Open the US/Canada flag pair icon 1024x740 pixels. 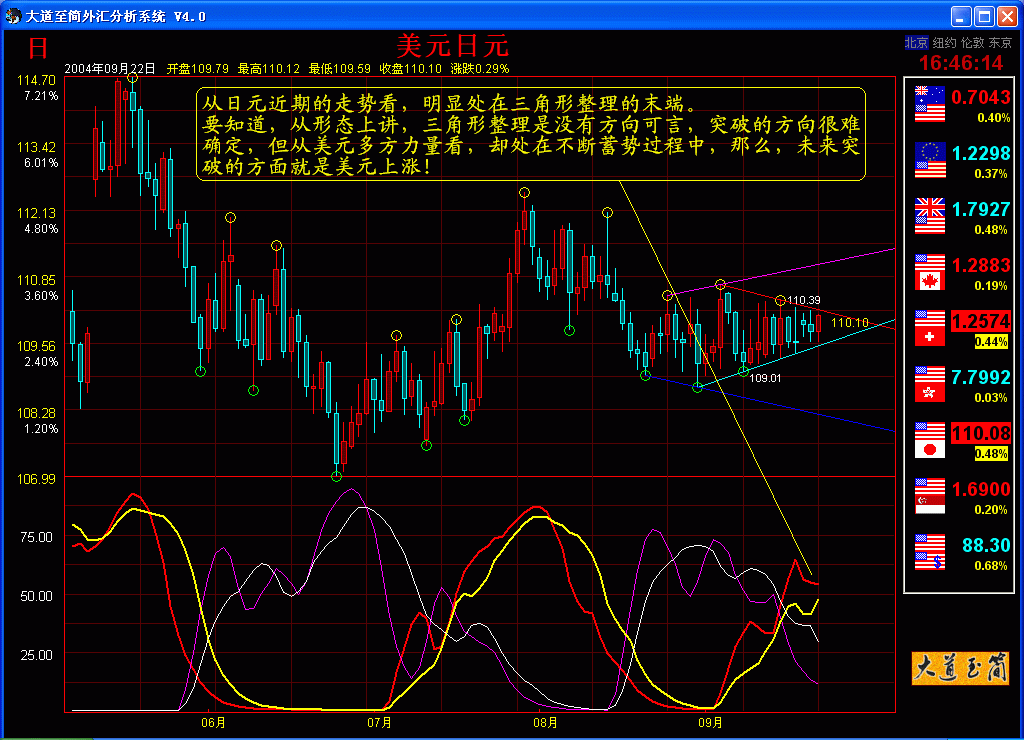pos(930,273)
